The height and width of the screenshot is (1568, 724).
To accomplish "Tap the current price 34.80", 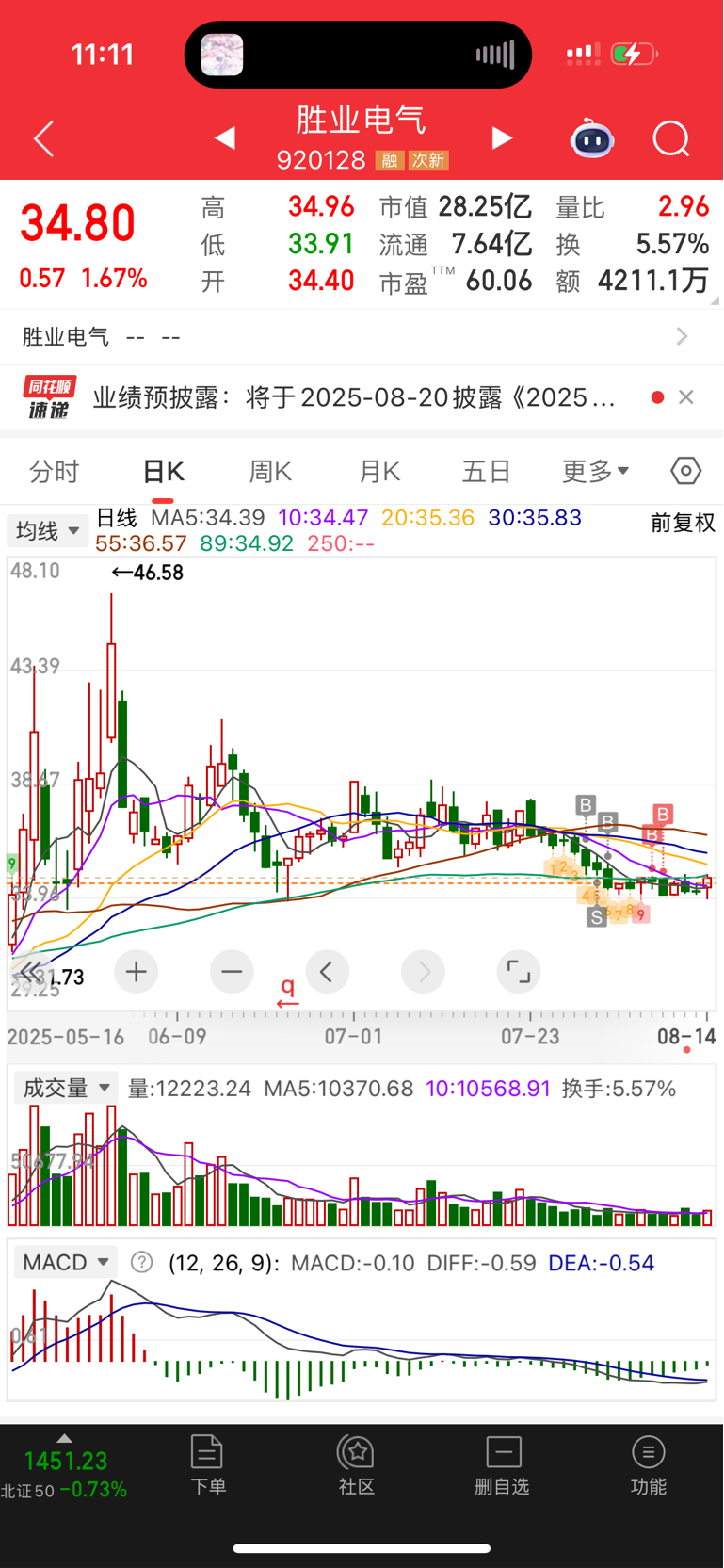I will [77, 224].
